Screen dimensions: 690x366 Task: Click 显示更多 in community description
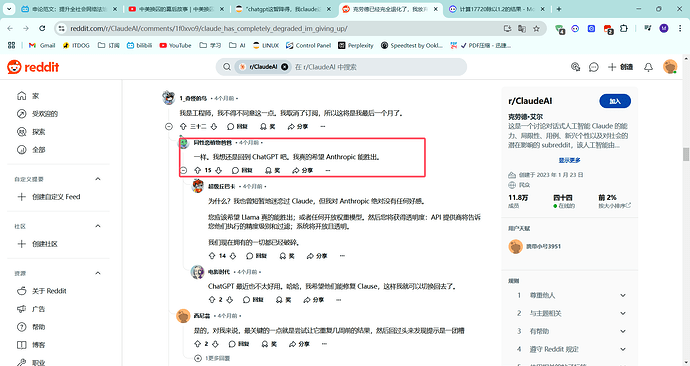click(569, 160)
